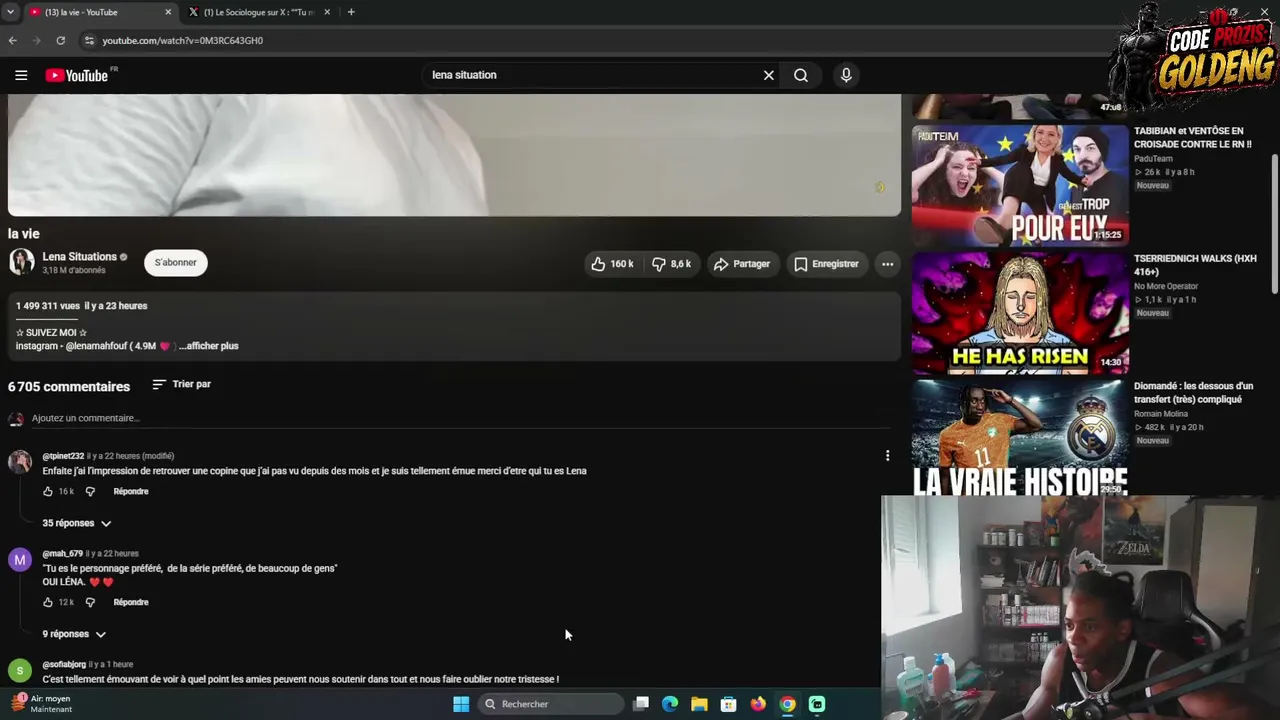Launch Firefox from the taskbar
The width and height of the screenshot is (1280, 720).
[x=758, y=704]
